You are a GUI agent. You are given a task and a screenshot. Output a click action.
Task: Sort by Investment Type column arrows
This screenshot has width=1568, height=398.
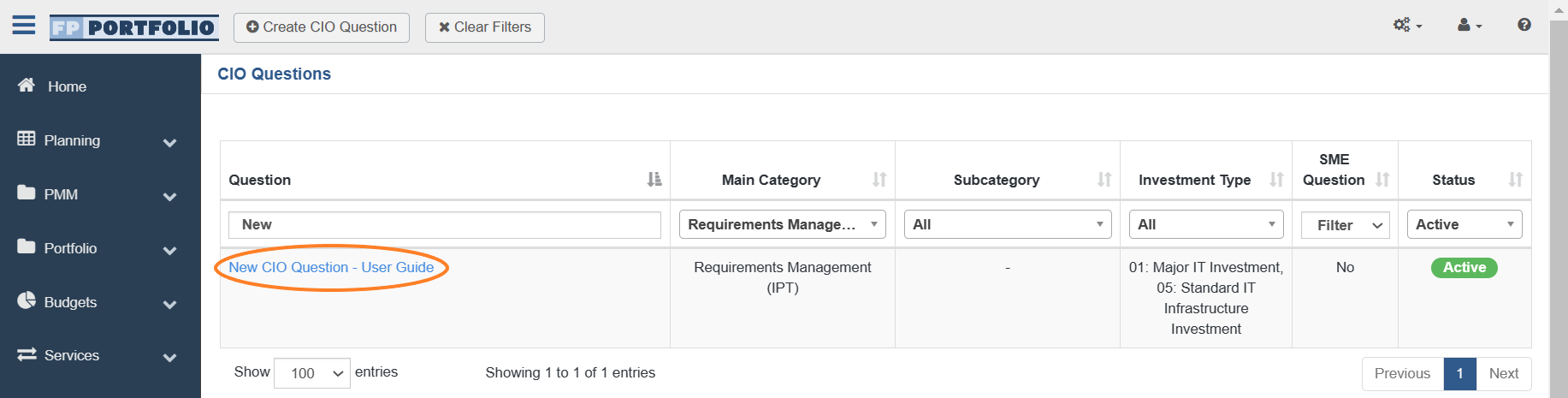(1276, 179)
